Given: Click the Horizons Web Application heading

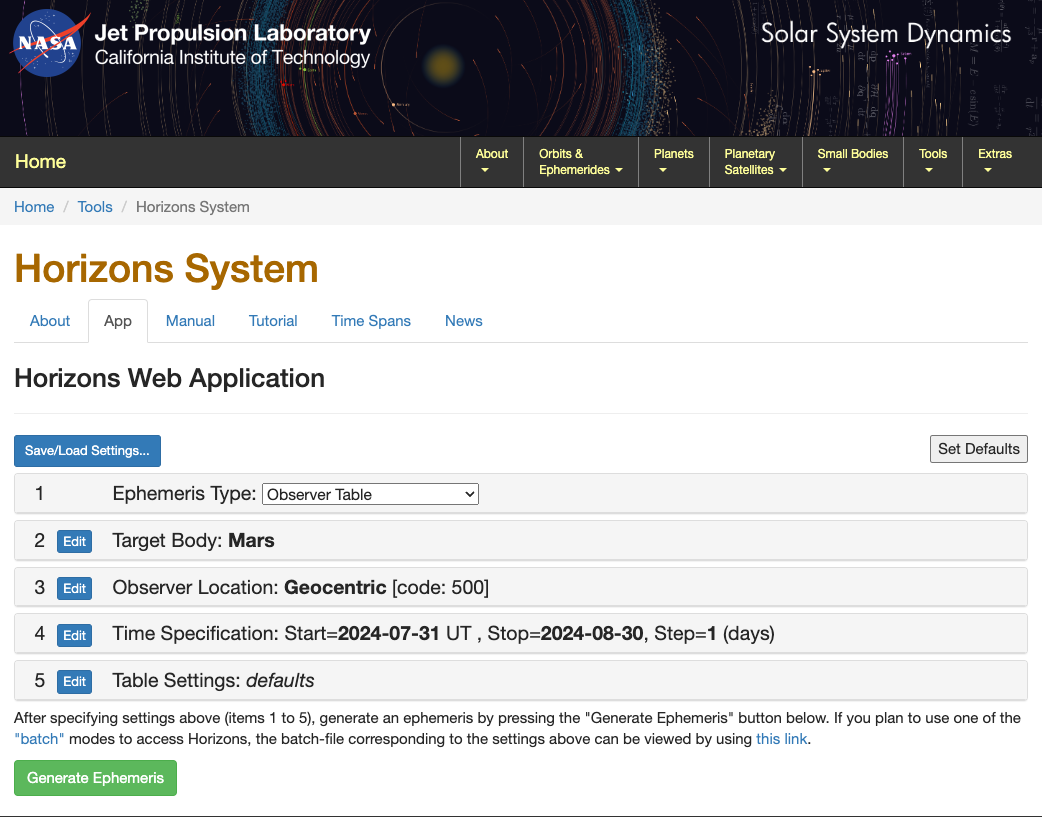Looking at the screenshot, I should (x=169, y=378).
